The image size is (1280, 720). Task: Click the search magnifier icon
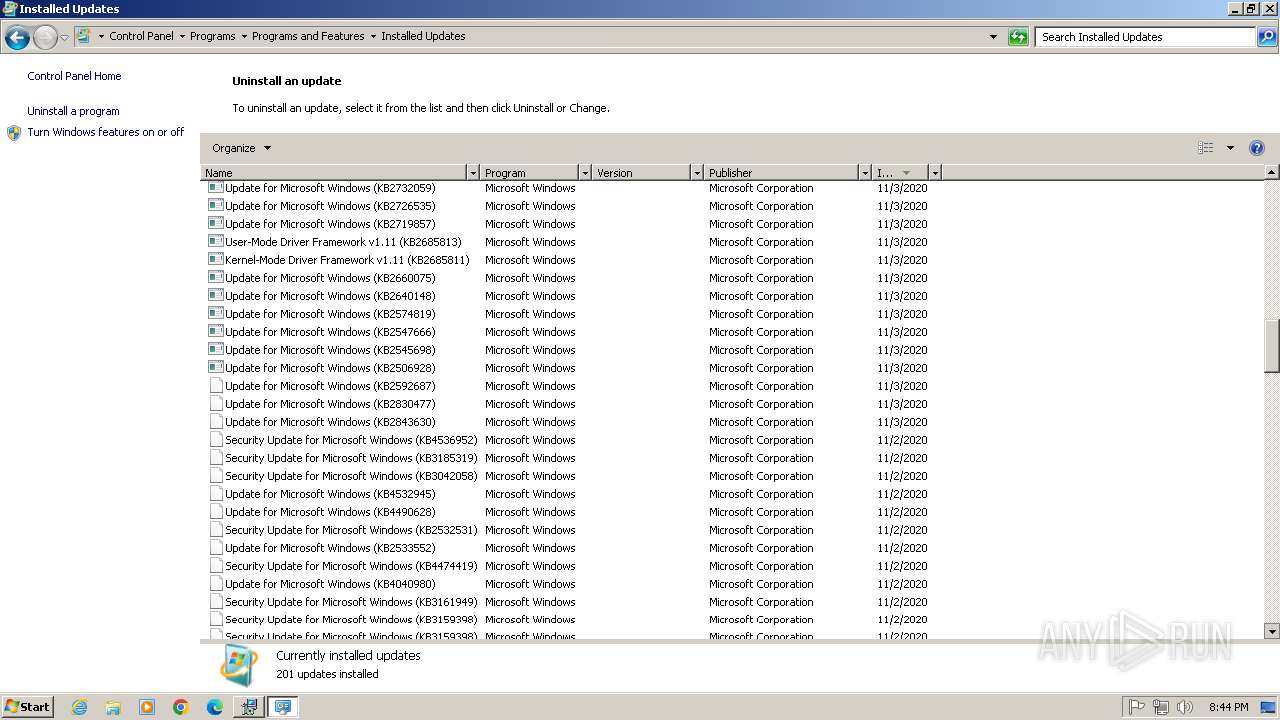click(x=1267, y=37)
